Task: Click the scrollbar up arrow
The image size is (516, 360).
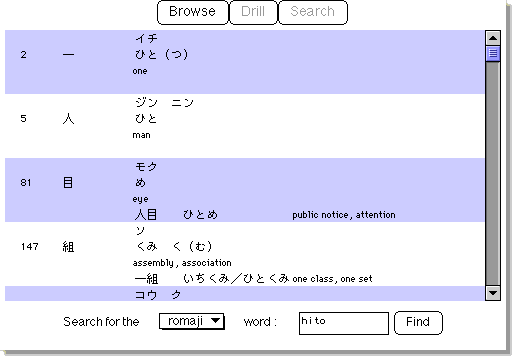Action: [493, 38]
